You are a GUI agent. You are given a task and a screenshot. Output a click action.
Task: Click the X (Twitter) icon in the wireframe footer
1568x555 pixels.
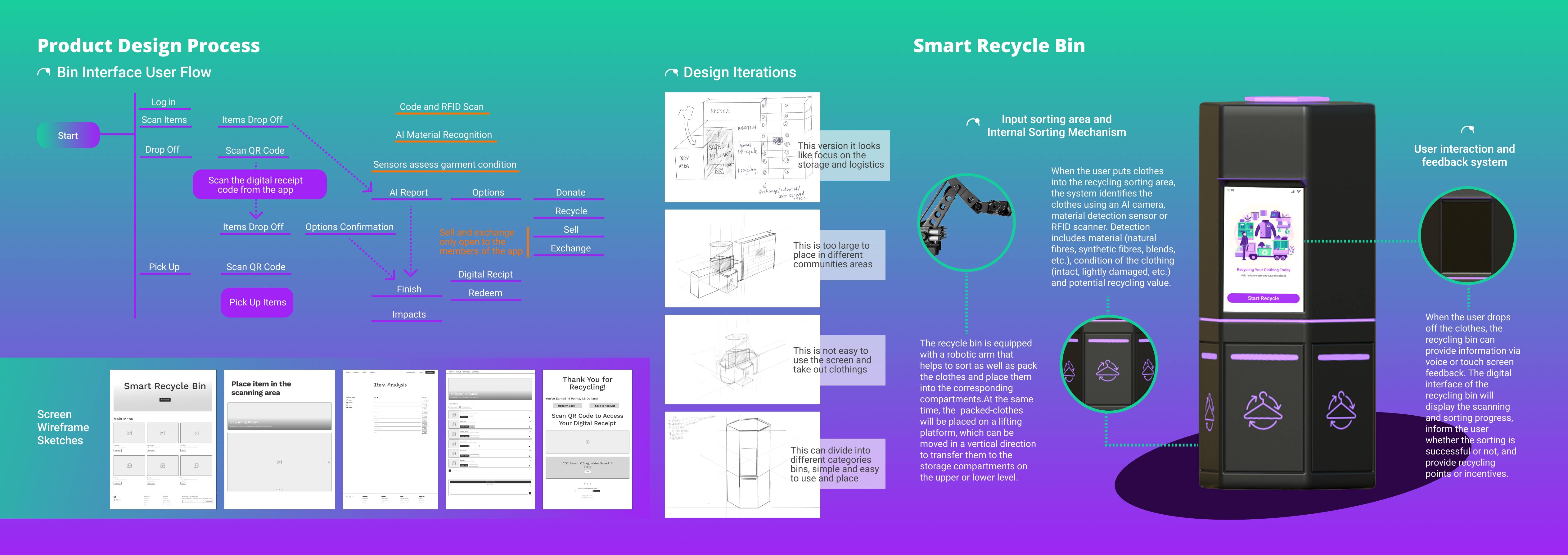click(x=353, y=497)
